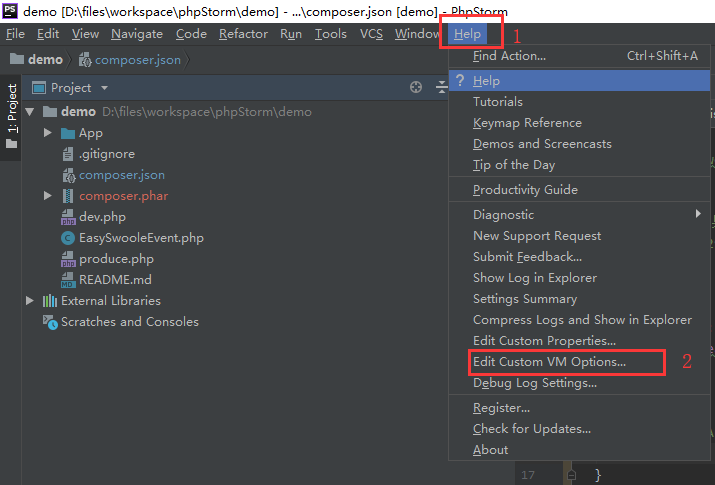The height and width of the screenshot is (485, 715).
Task: Select the highlighted Help menu entry
Action: [x=579, y=81]
